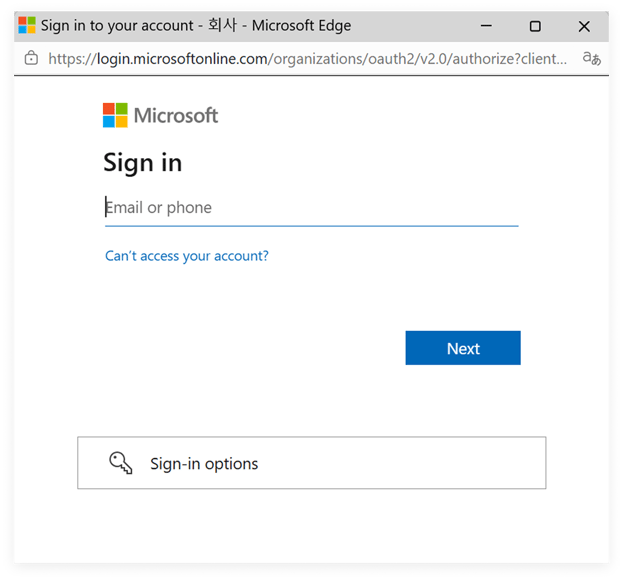
Task: Click the Microsoft wordmark text
Action: (176, 116)
